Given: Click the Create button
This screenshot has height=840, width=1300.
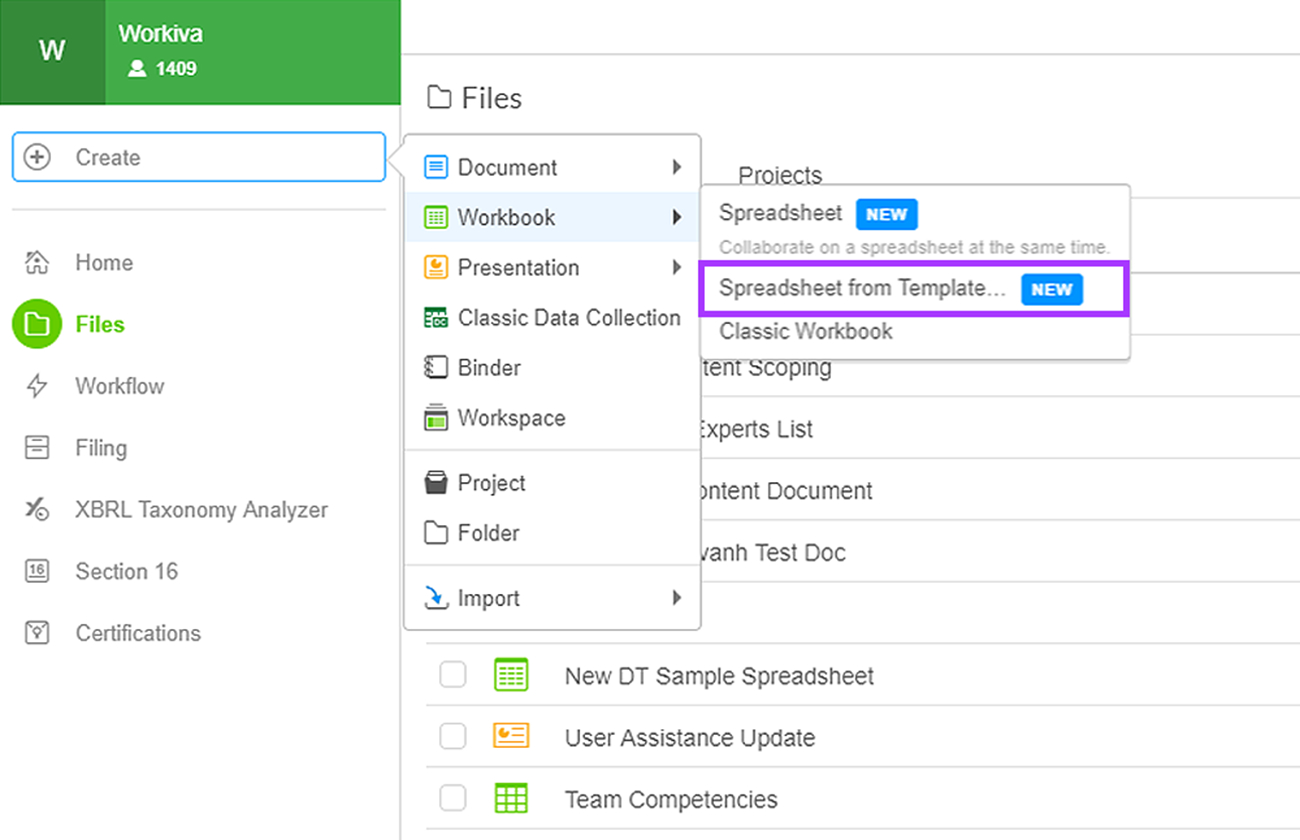Looking at the screenshot, I should coord(198,157).
